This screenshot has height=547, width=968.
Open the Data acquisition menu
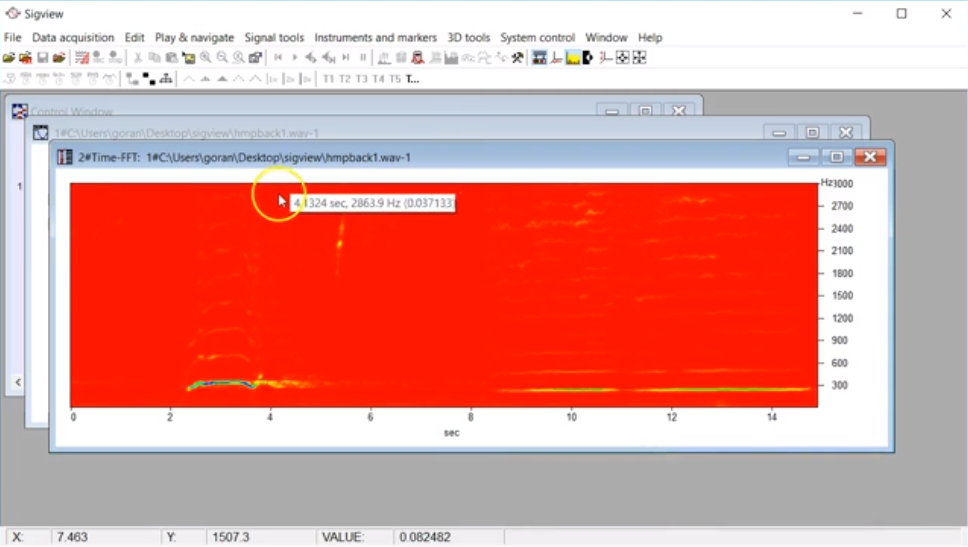73,38
